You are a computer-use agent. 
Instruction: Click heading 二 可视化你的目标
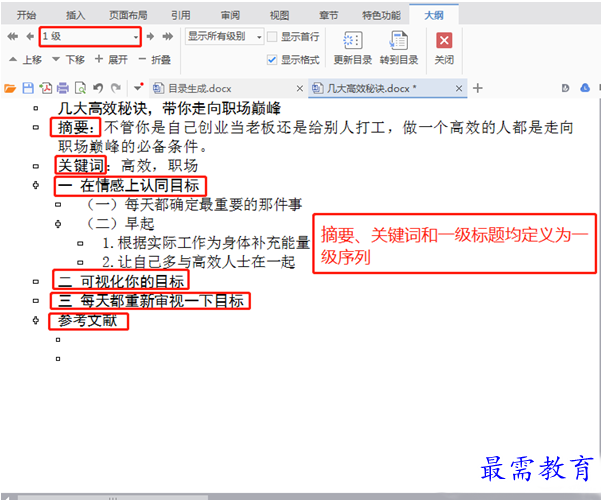121,281
